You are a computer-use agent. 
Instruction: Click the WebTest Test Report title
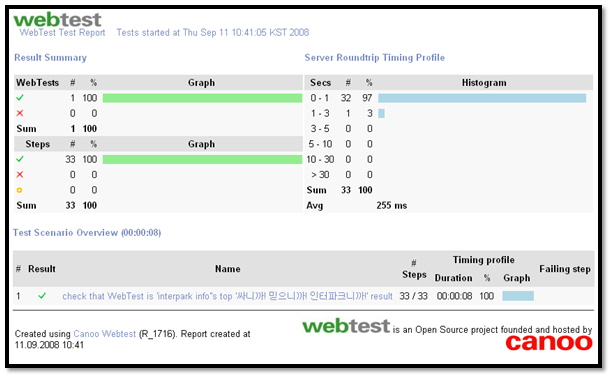coord(63,32)
